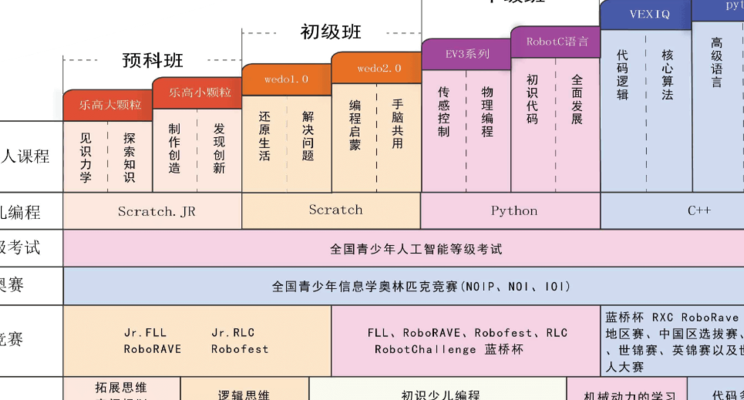Select the purple EV3系列 tab

(466, 54)
